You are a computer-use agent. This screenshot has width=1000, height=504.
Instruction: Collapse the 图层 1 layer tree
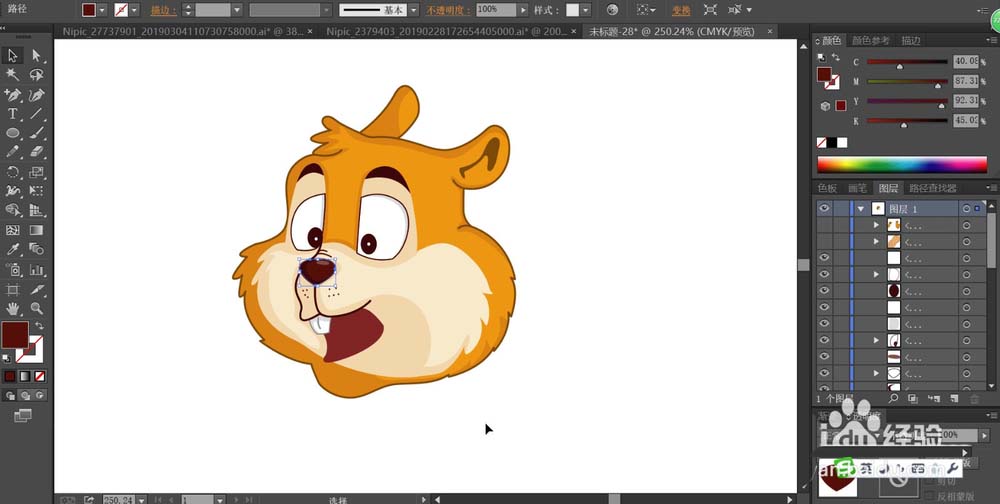860,209
